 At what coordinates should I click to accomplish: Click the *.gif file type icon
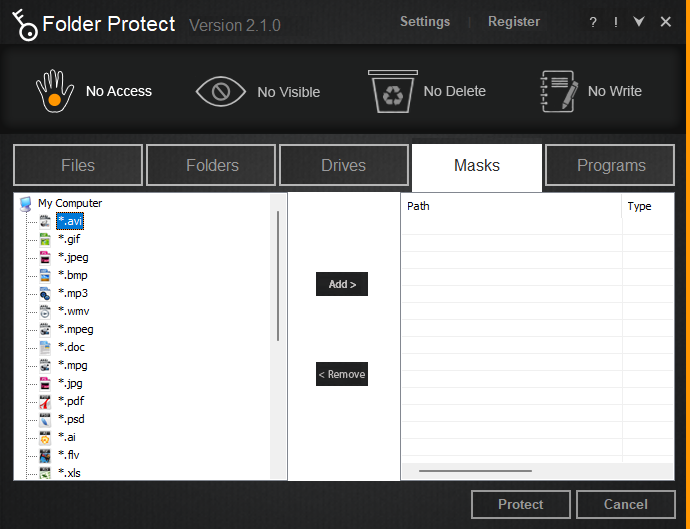point(45,240)
